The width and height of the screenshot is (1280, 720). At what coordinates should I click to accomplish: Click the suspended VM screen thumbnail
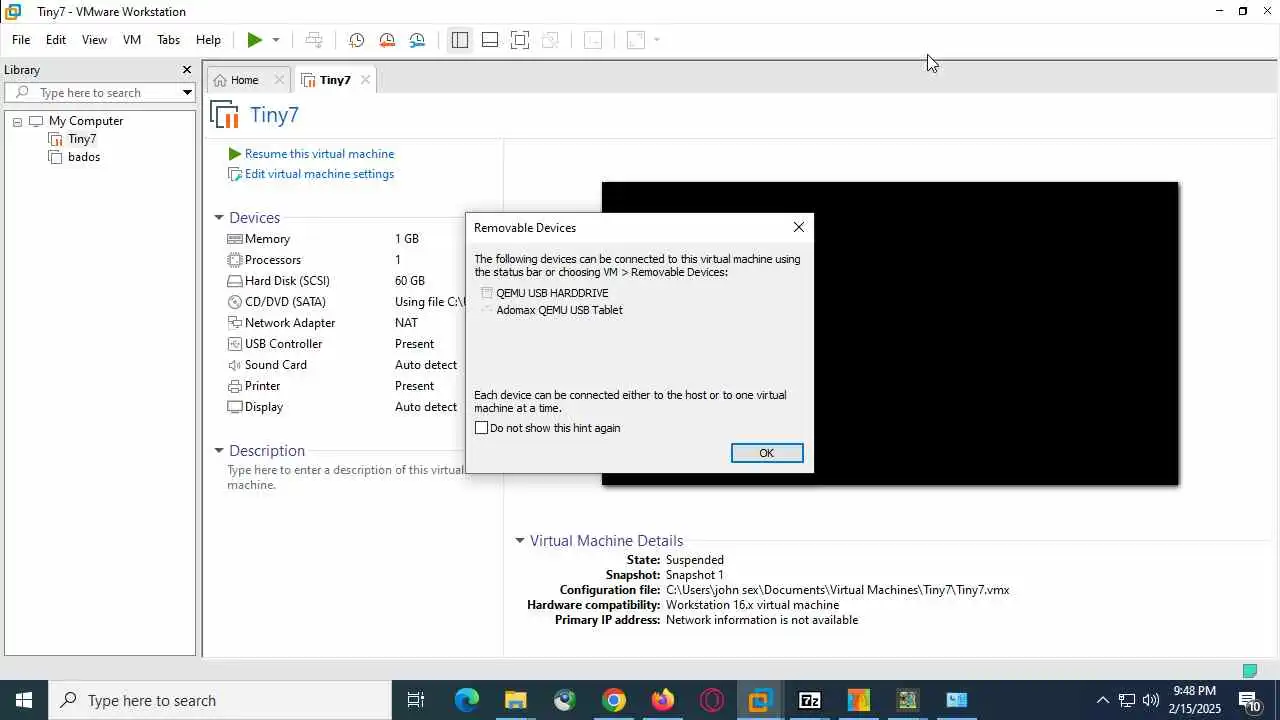click(890, 333)
